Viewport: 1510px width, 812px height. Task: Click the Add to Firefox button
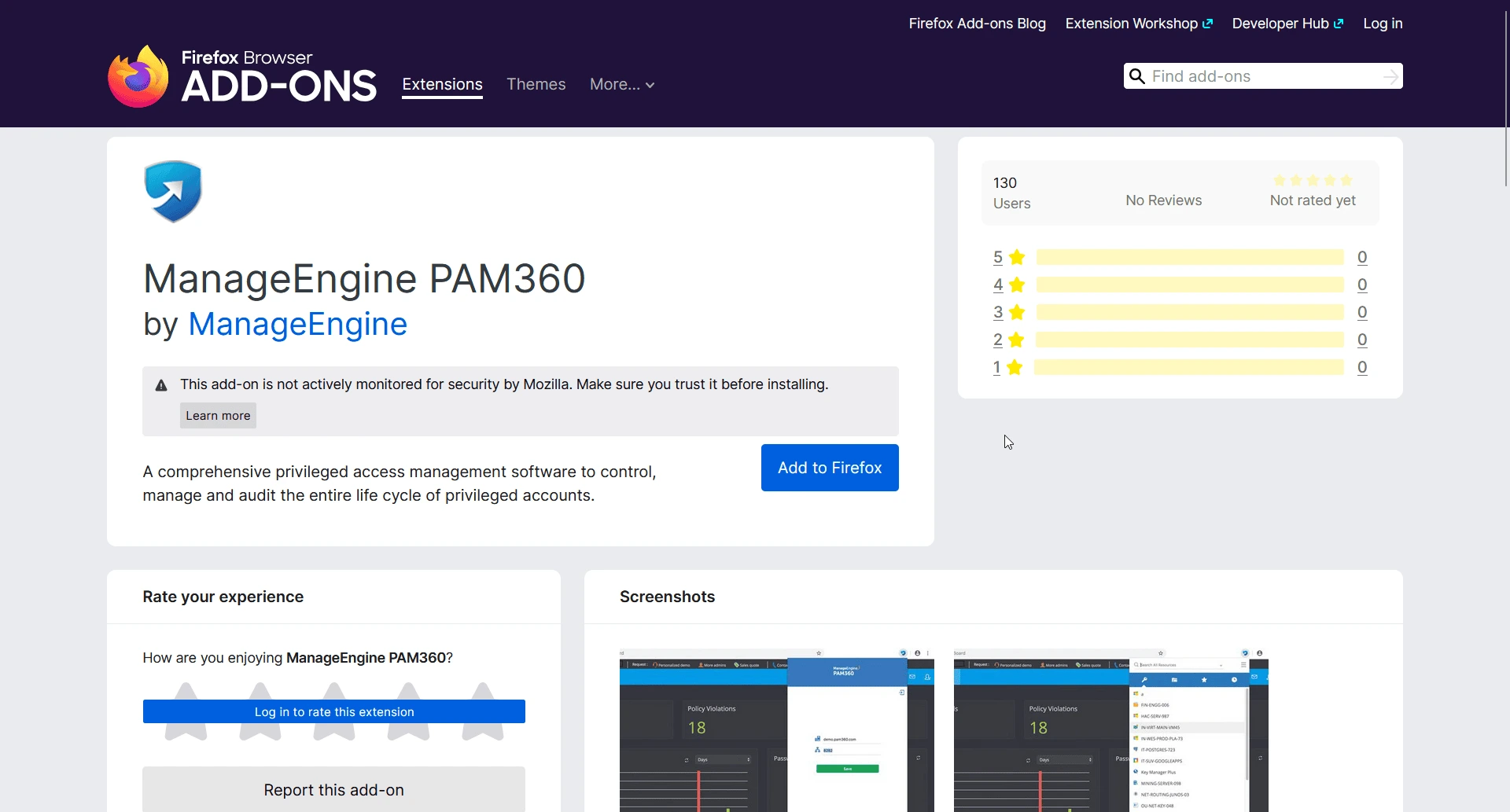[x=830, y=468]
